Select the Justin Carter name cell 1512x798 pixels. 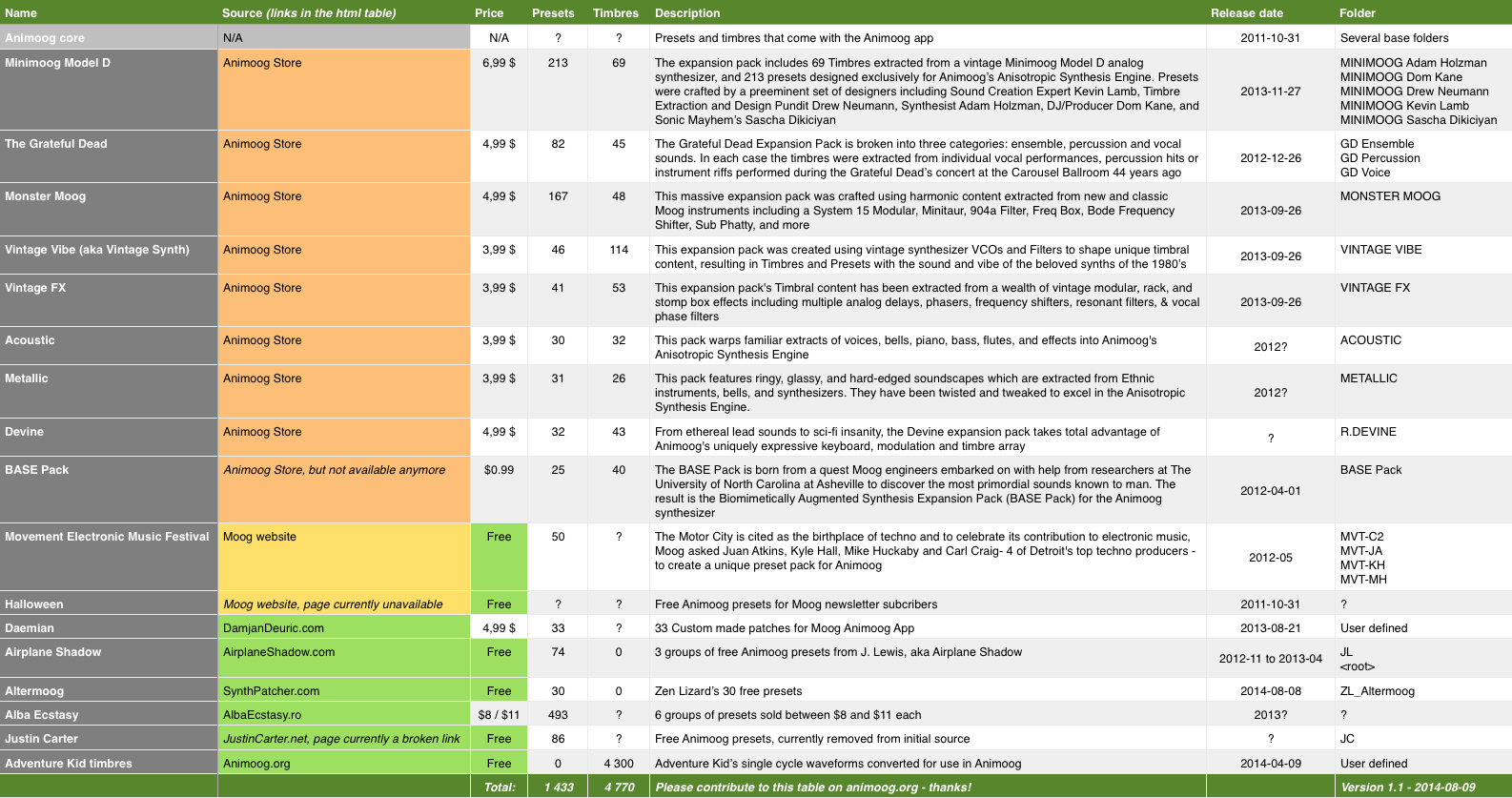[109, 738]
